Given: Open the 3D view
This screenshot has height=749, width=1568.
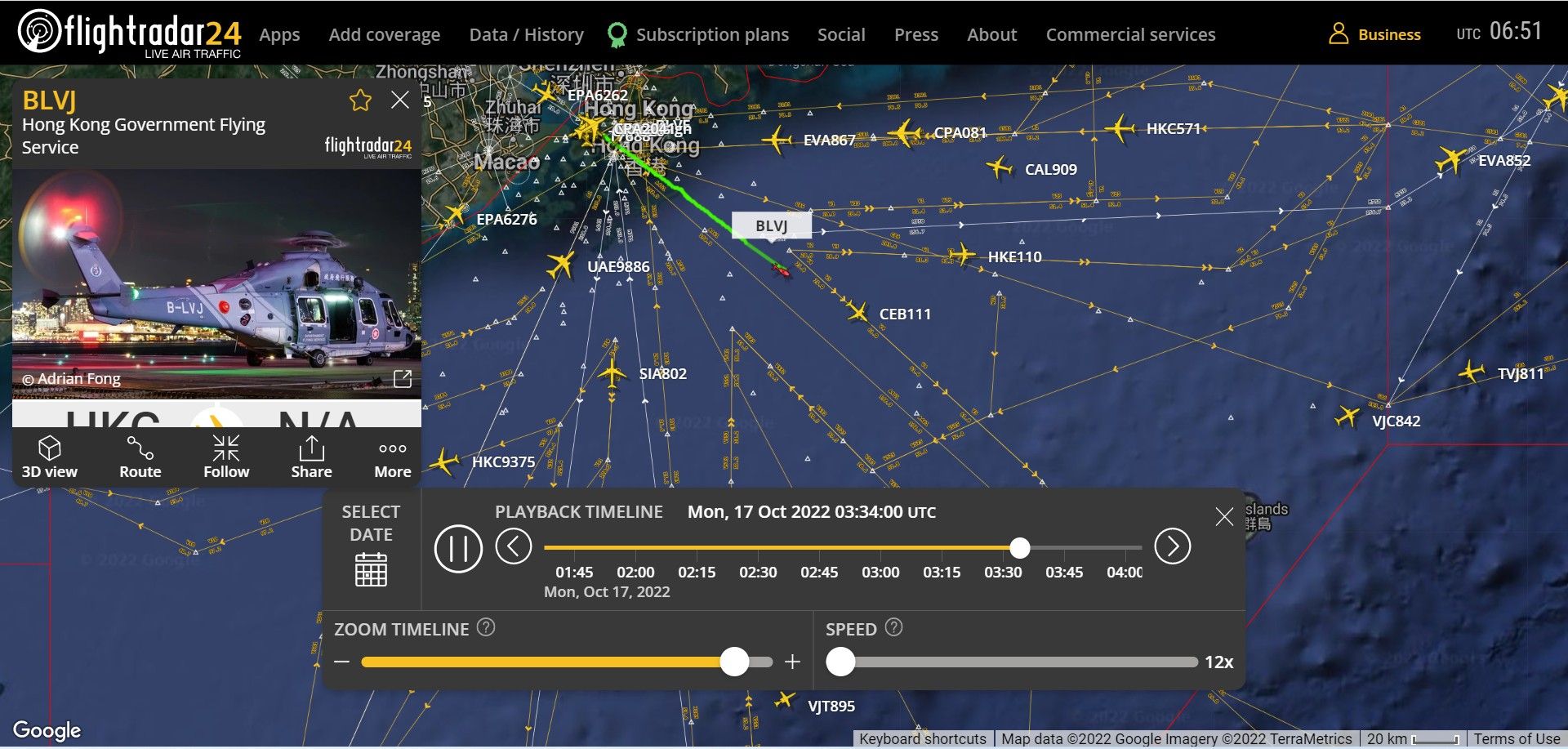Looking at the screenshot, I should (50, 457).
